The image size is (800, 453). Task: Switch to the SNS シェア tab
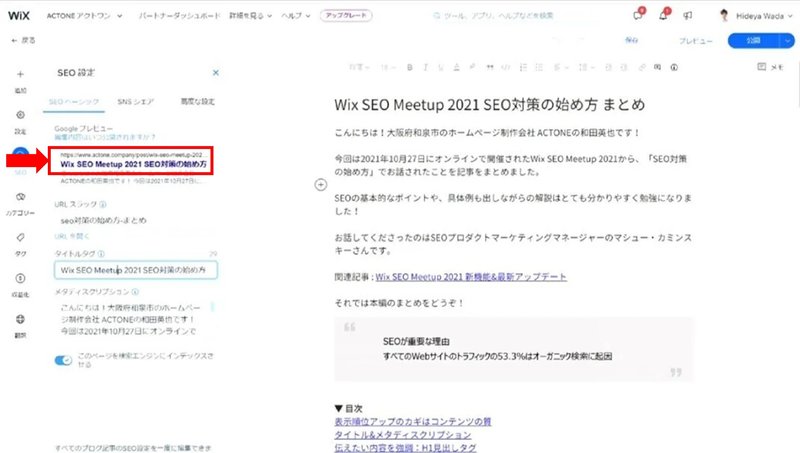pos(135,102)
